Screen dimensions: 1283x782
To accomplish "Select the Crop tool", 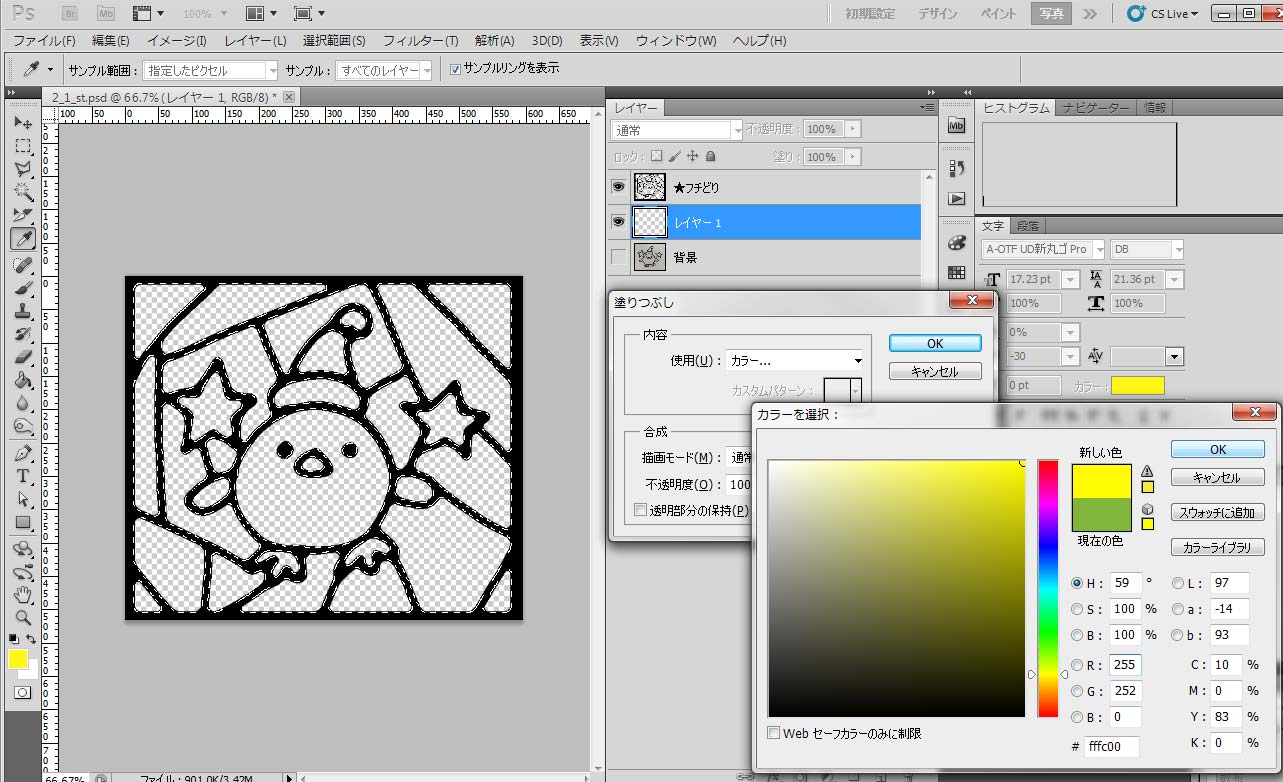I will (x=22, y=215).
